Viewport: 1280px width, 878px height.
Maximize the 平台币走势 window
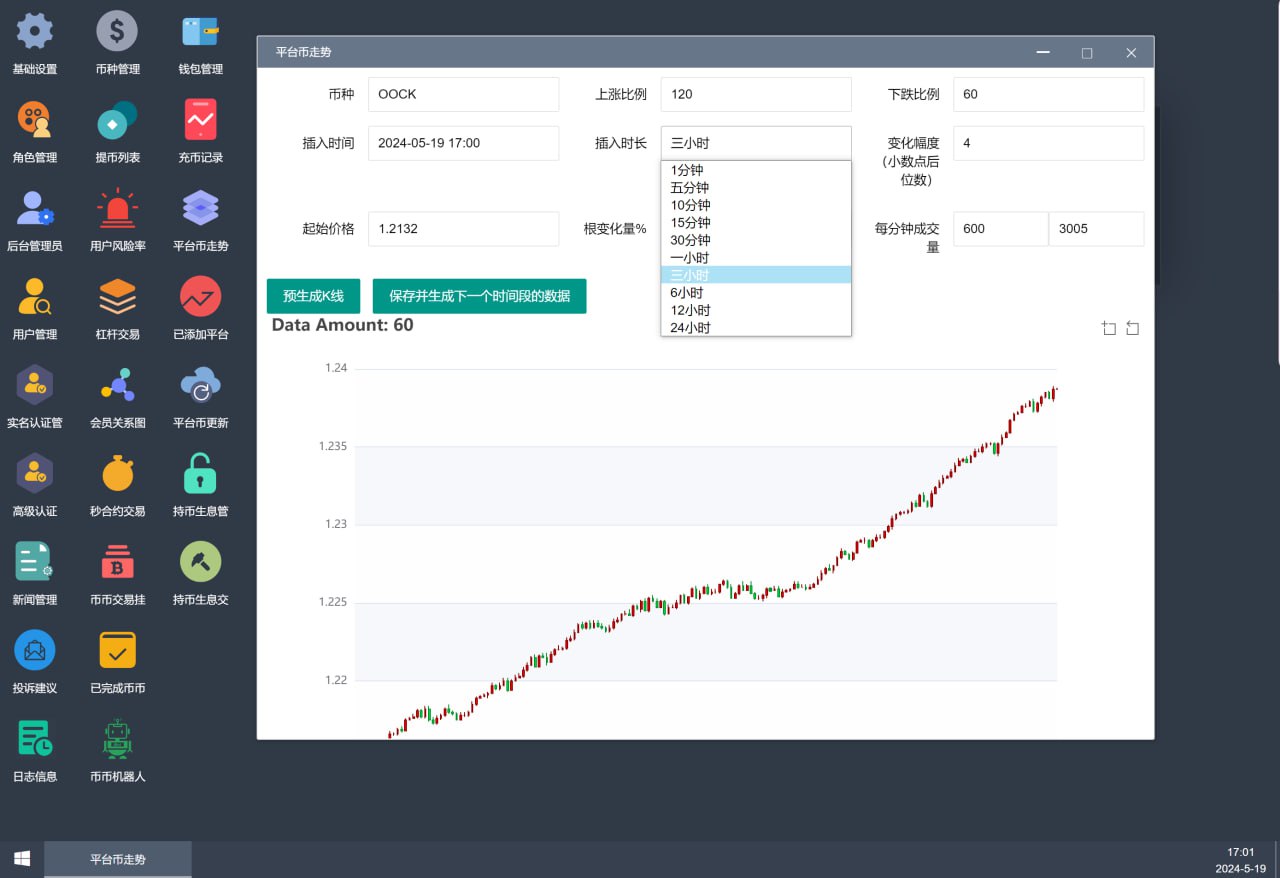(x=1087, y=53)
